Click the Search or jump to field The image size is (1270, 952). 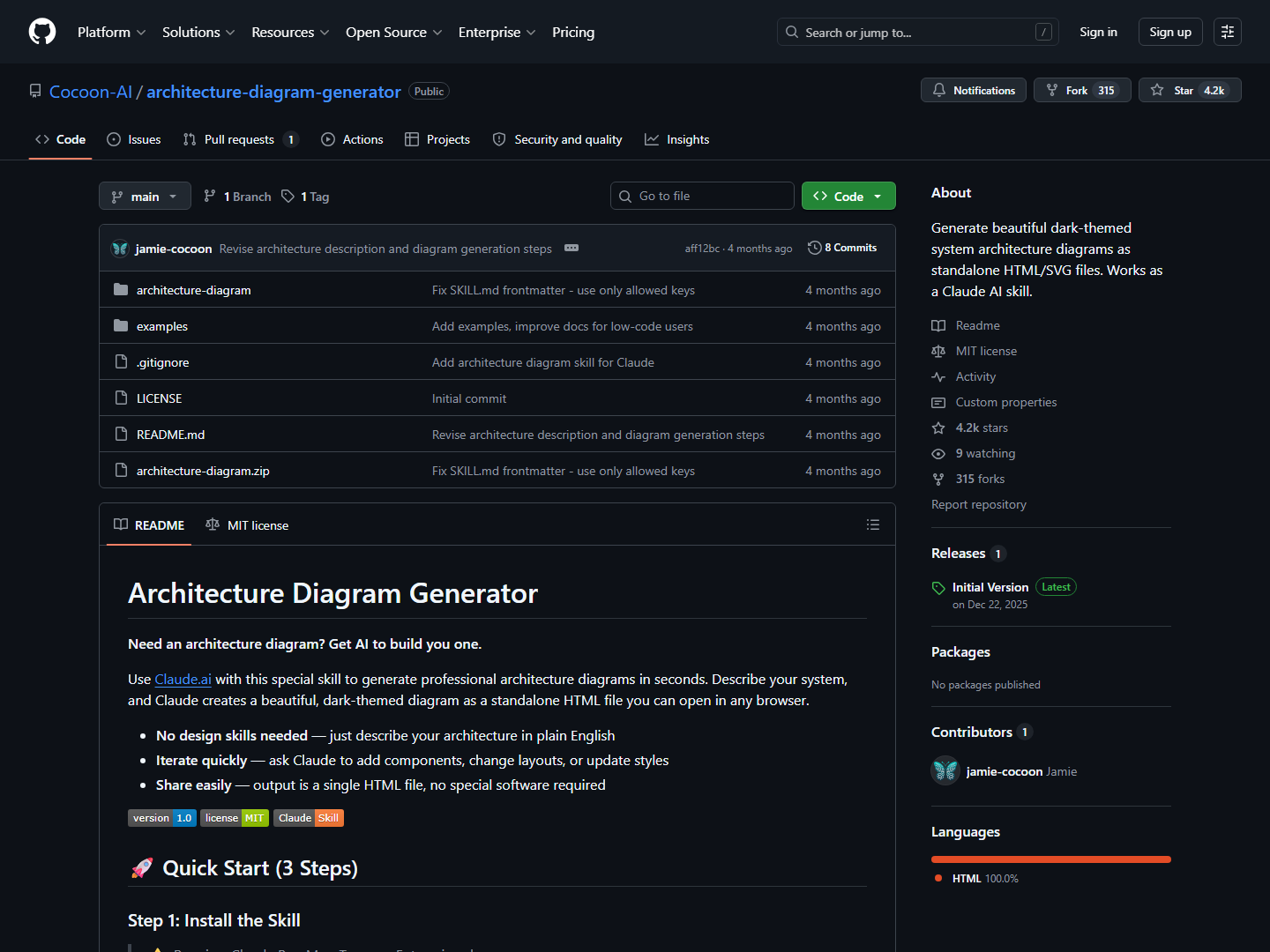917,32
